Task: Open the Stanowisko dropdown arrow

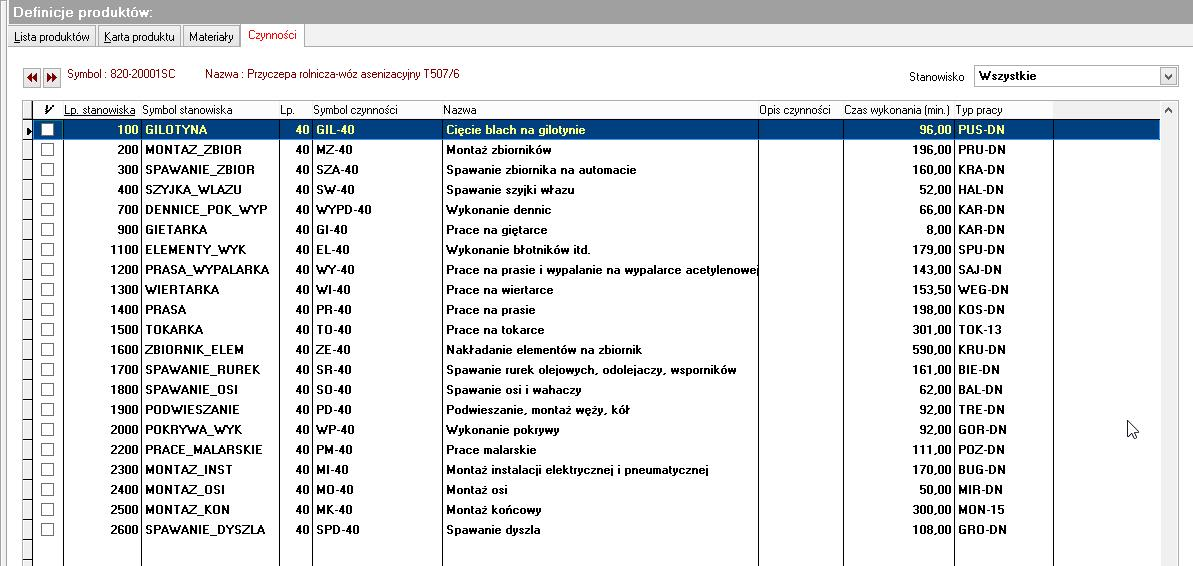Action: pos(1168,76)
